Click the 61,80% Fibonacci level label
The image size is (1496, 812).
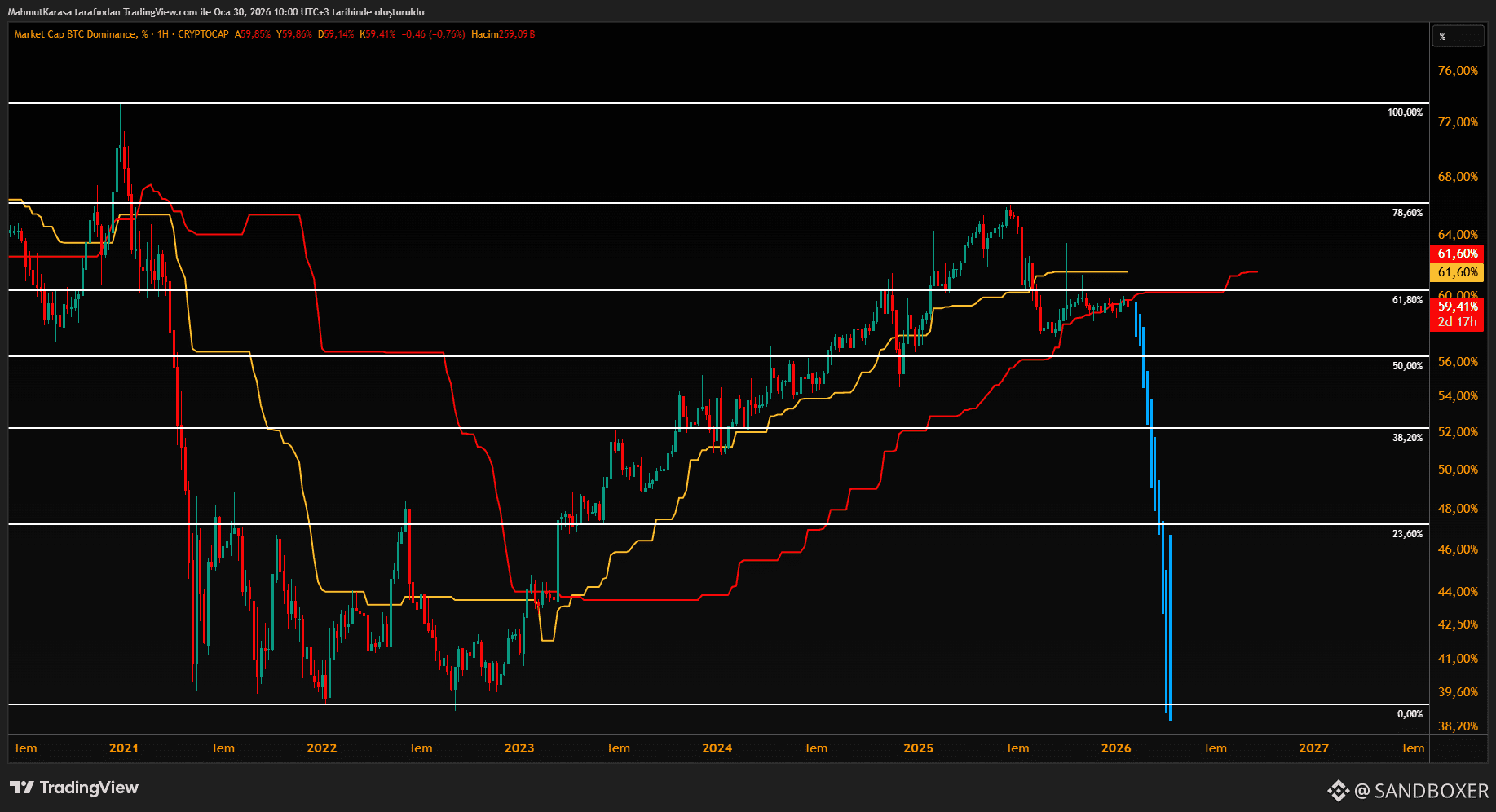click(1407, 300)
